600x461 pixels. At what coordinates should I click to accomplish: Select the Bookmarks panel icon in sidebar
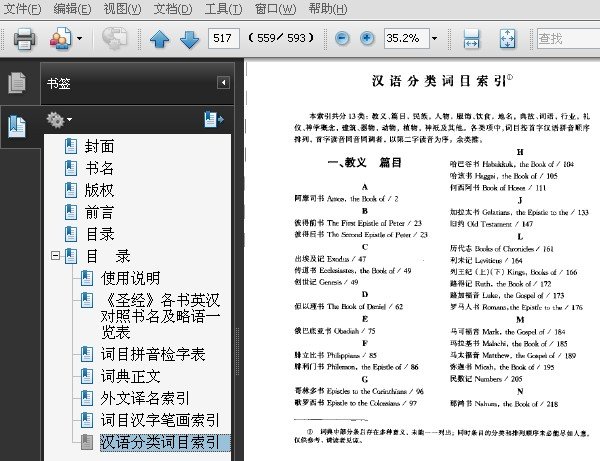click(x=17, y=127)
